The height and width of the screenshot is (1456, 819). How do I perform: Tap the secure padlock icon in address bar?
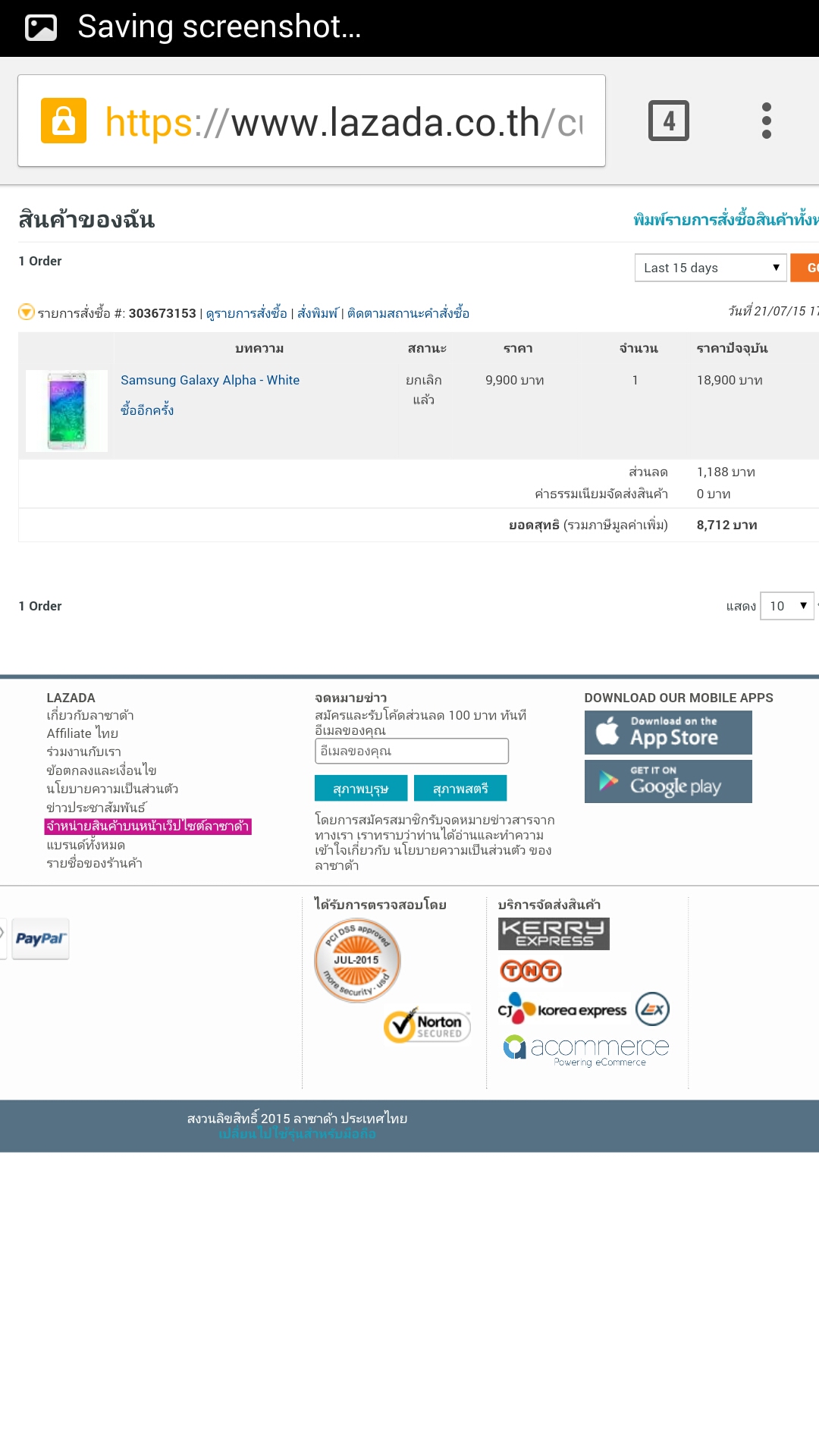(64, 121)
